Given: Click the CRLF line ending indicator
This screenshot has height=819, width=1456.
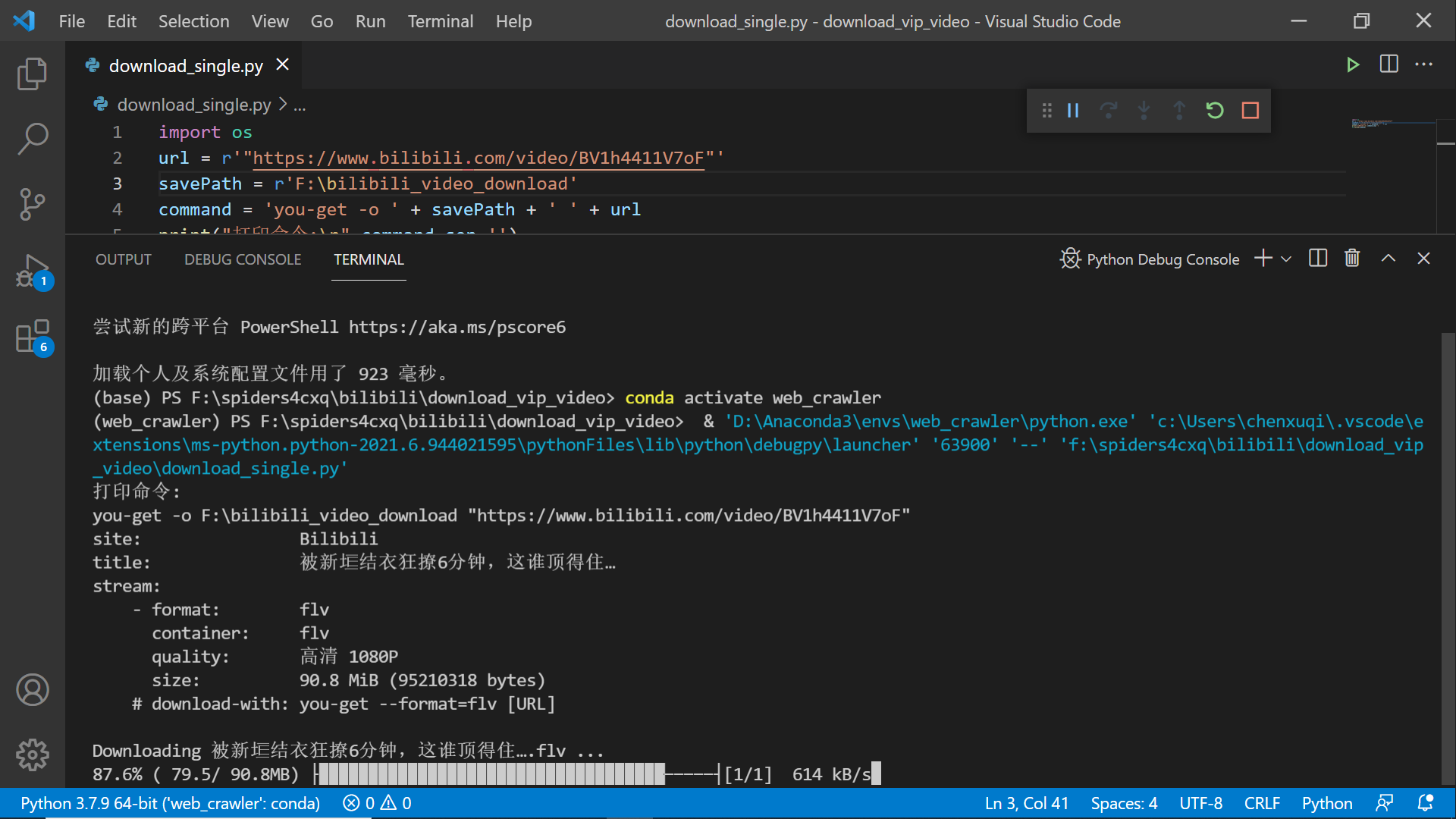Looking at the screenshot, I should [1262, 803].
